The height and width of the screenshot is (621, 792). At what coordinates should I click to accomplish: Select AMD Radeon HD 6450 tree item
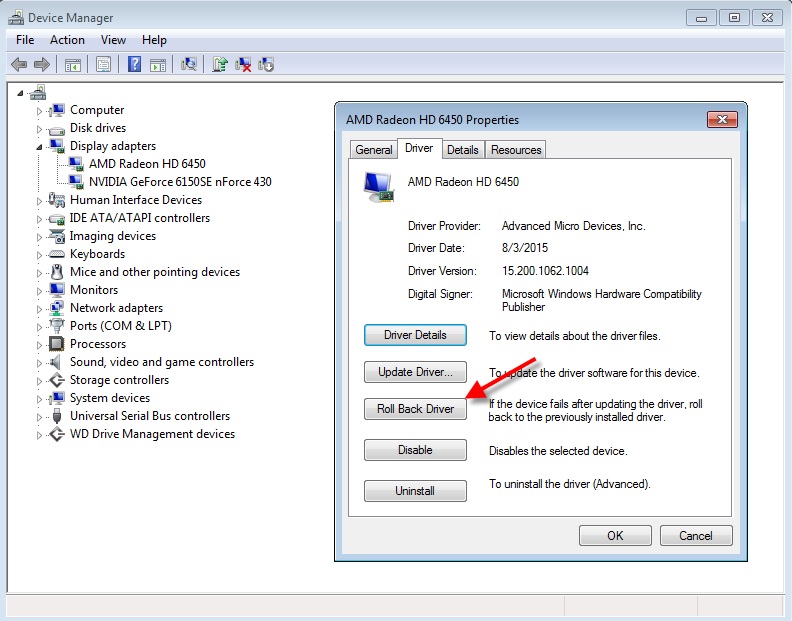pos(147,164)
